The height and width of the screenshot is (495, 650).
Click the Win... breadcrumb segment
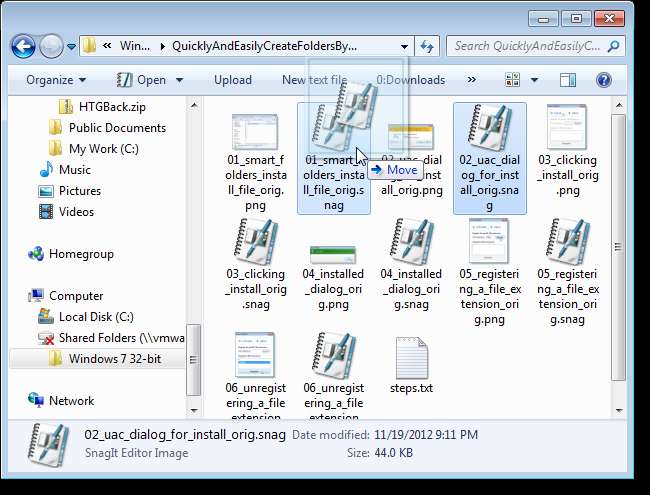[x=135, y=46]
